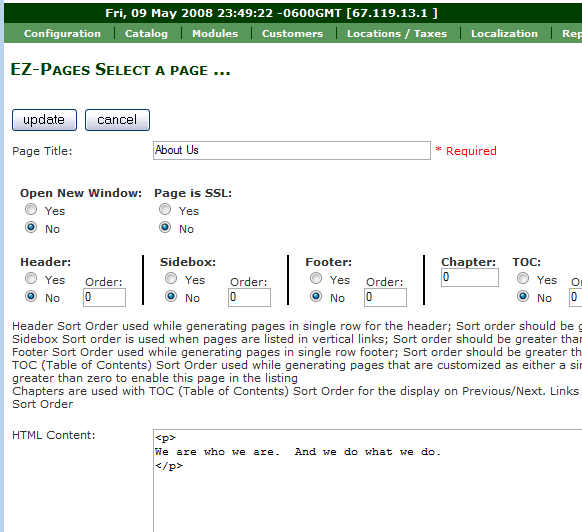Screen dimensions: 582x532
Task: Click the Page Title label
Action: pos(42,151)
